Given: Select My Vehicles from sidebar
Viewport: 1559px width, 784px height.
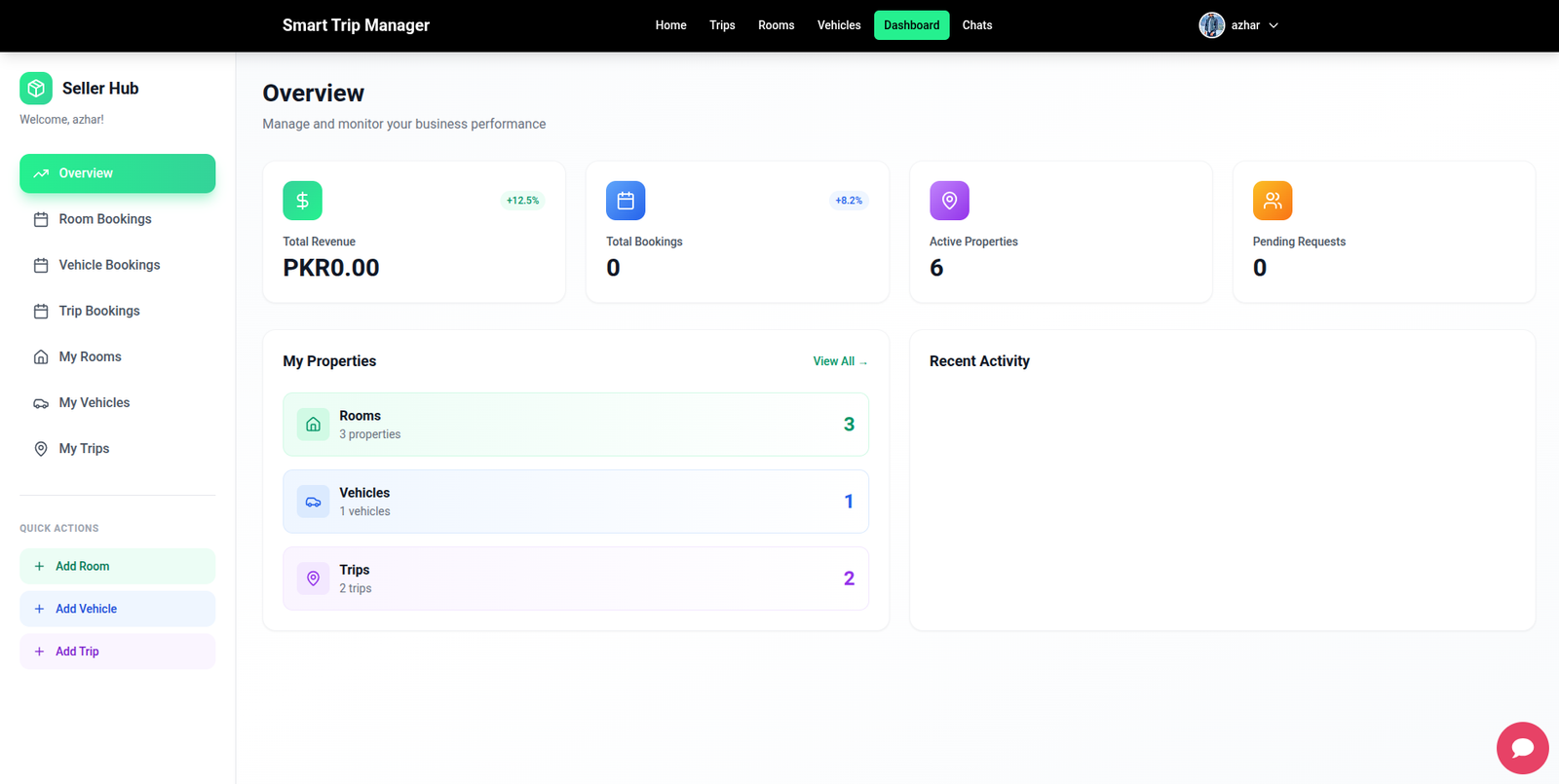Looking at the screenshot, I should (x=94, y=402).
